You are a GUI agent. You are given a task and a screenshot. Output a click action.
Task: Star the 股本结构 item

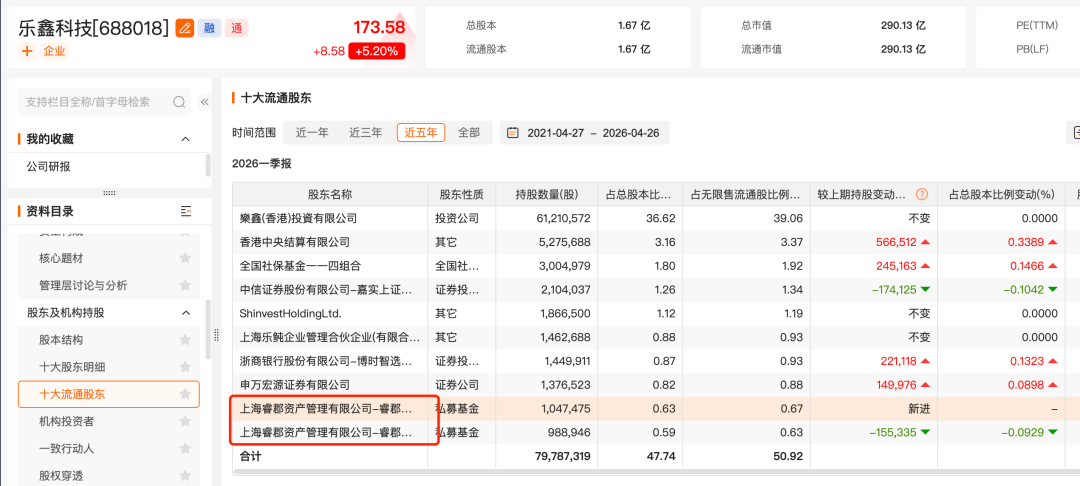(x=185, y=340)
